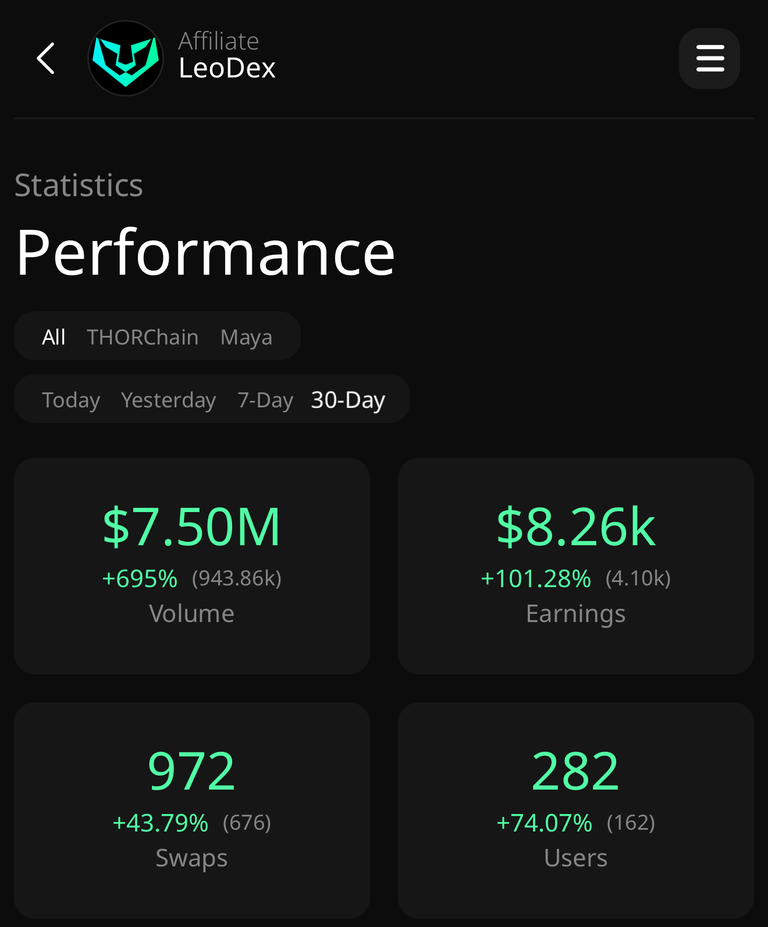The width and height of the screenshot is (768, 927).
Task: Open the hamburger menu
Action: 709,59
